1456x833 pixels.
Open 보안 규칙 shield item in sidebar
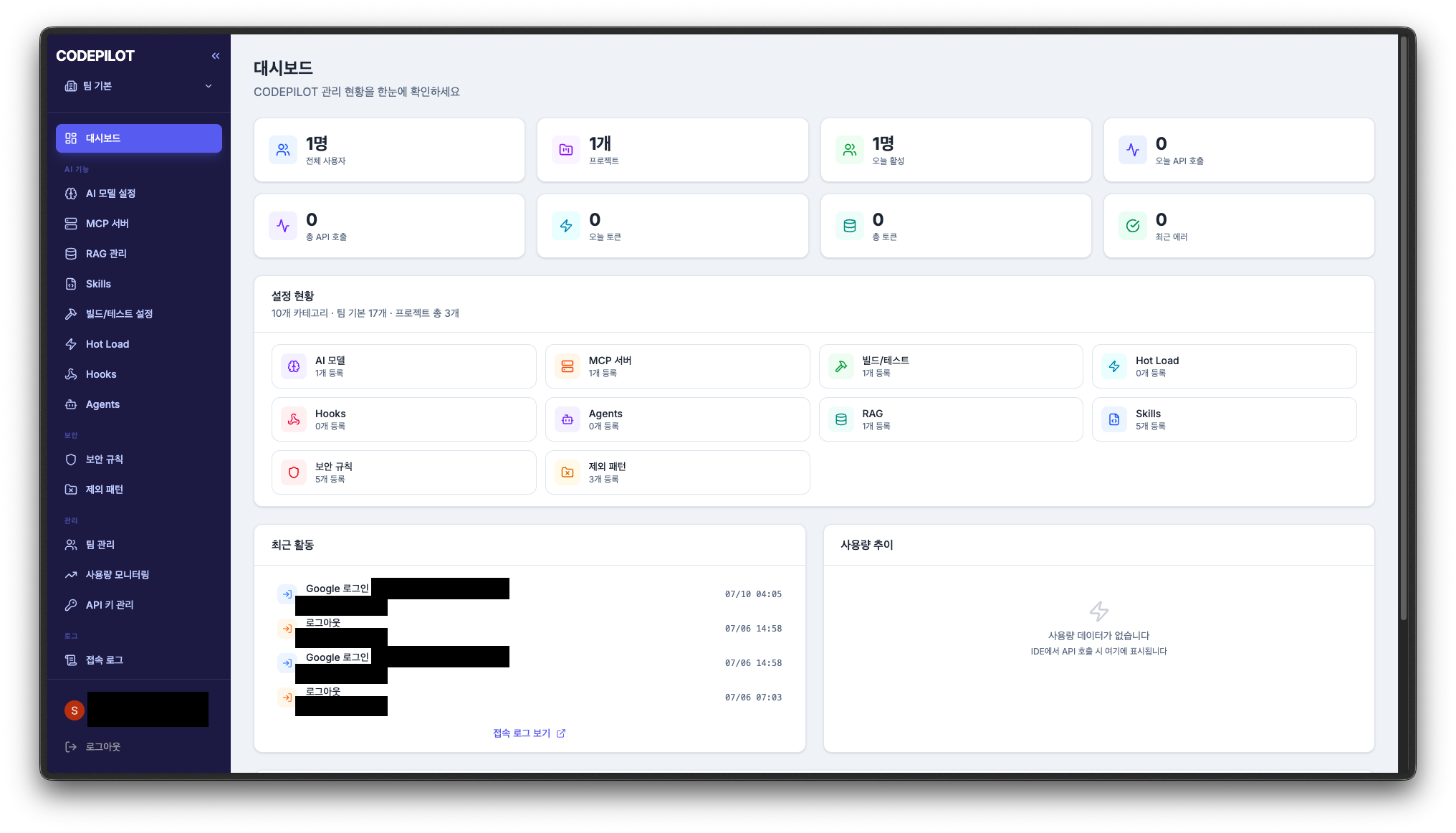point(139,460)
